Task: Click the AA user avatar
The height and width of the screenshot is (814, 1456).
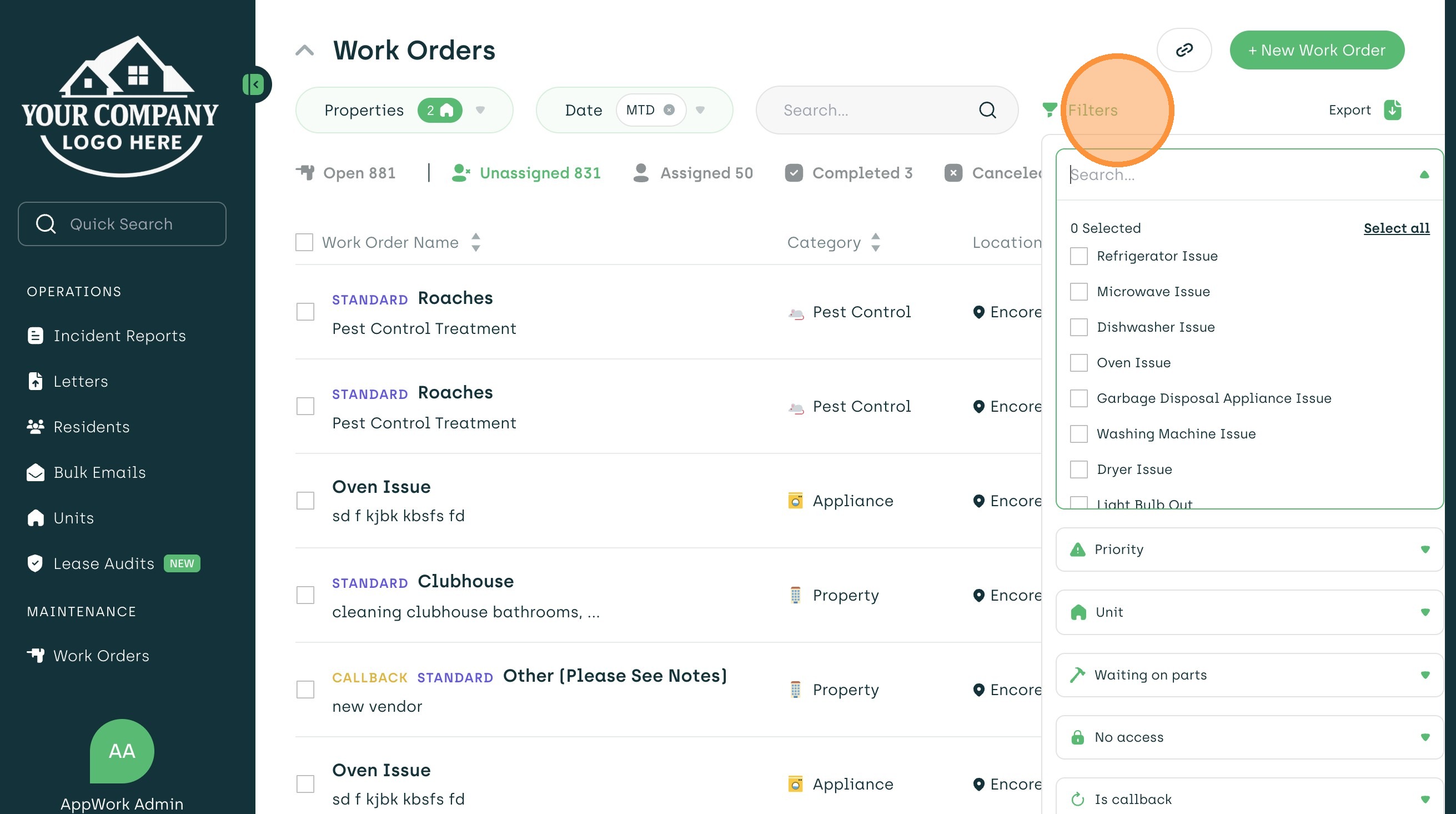Action: 122,751
